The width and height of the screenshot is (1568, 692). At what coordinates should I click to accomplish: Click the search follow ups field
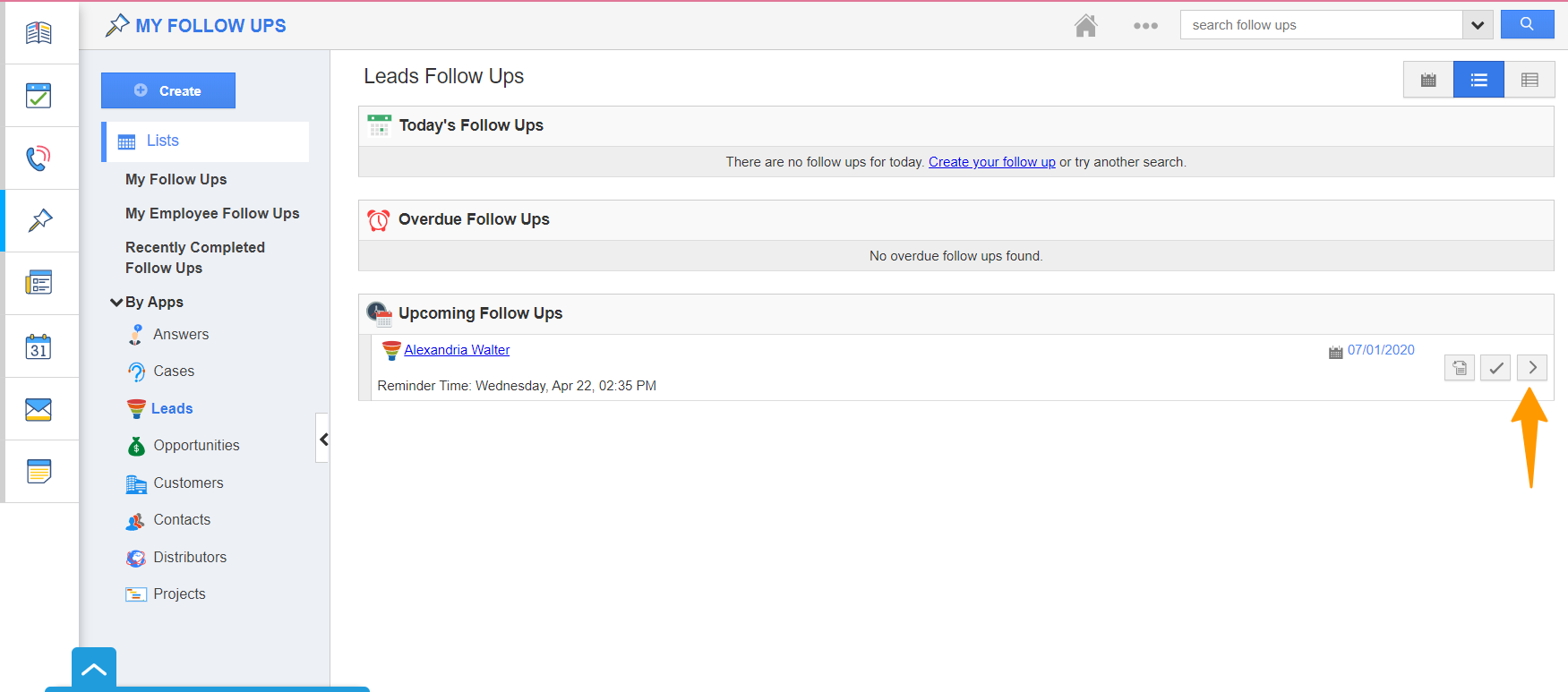[x=1321, y=25]
